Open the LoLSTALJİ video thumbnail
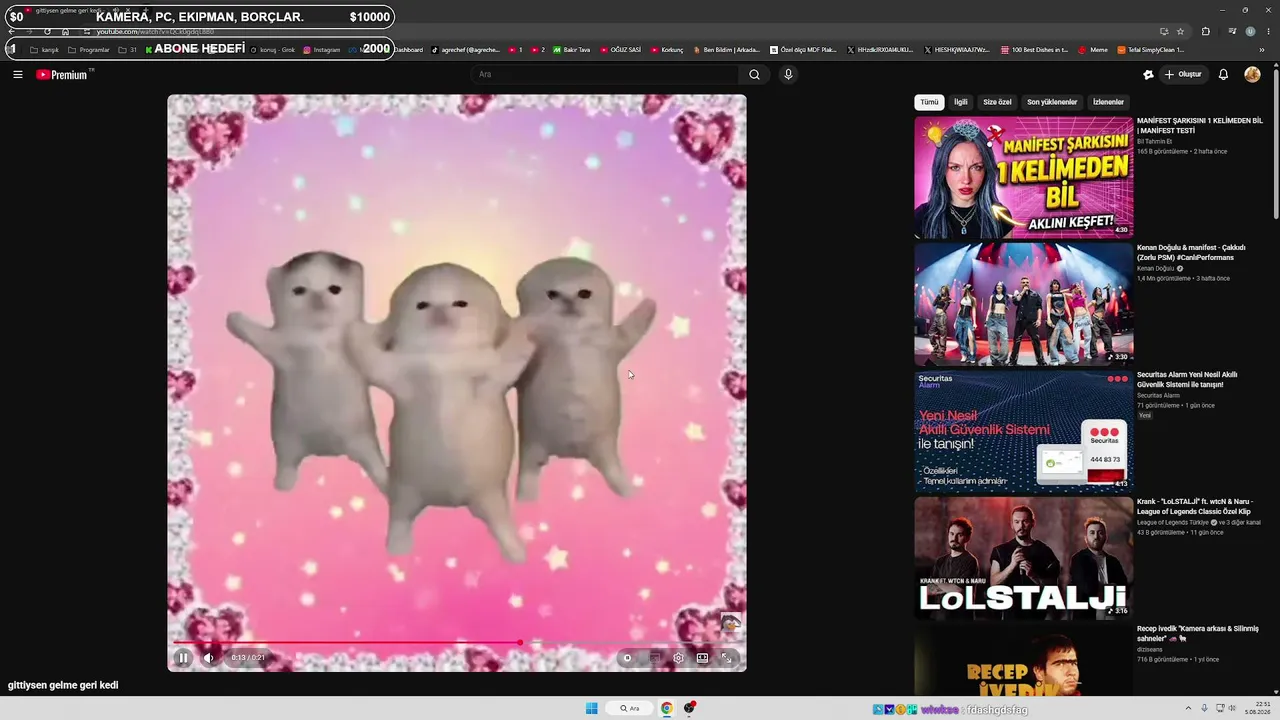1280x720 pixels. (1023, 558)
